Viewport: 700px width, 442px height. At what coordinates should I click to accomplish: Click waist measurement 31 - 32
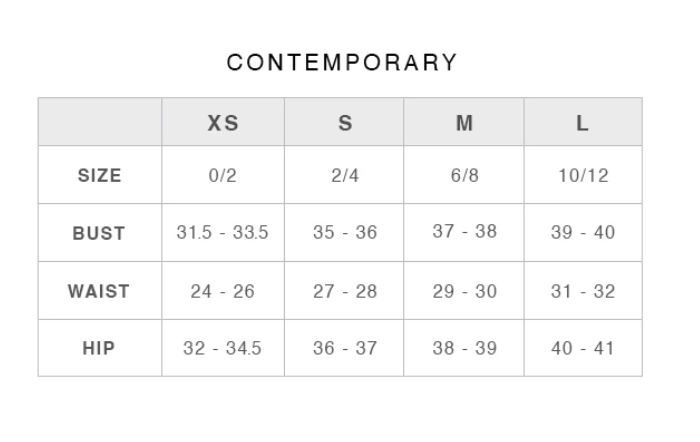[582, 291]
